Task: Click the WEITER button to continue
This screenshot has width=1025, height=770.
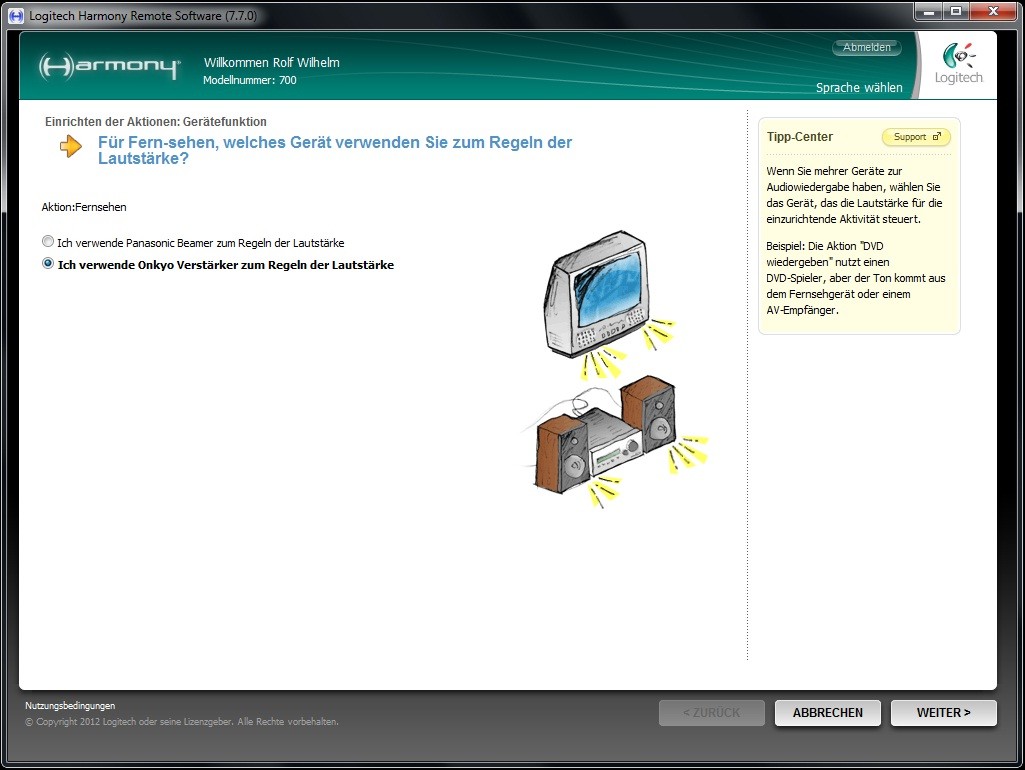Action: [943, 712]
